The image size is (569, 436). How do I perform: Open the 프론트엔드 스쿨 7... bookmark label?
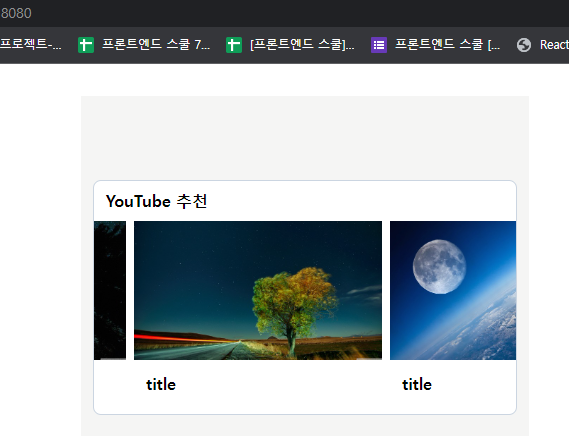pos(156,44)
